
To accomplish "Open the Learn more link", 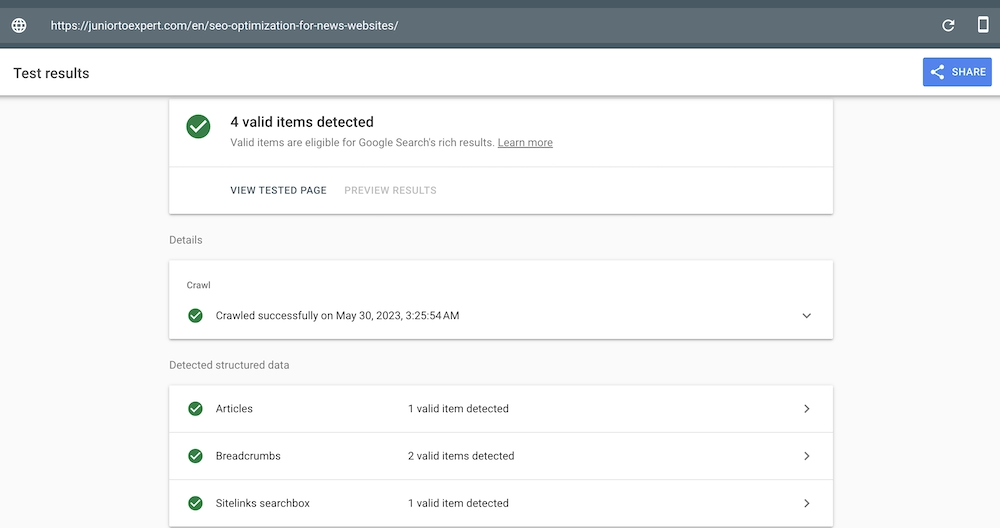I will click(525, 143).
